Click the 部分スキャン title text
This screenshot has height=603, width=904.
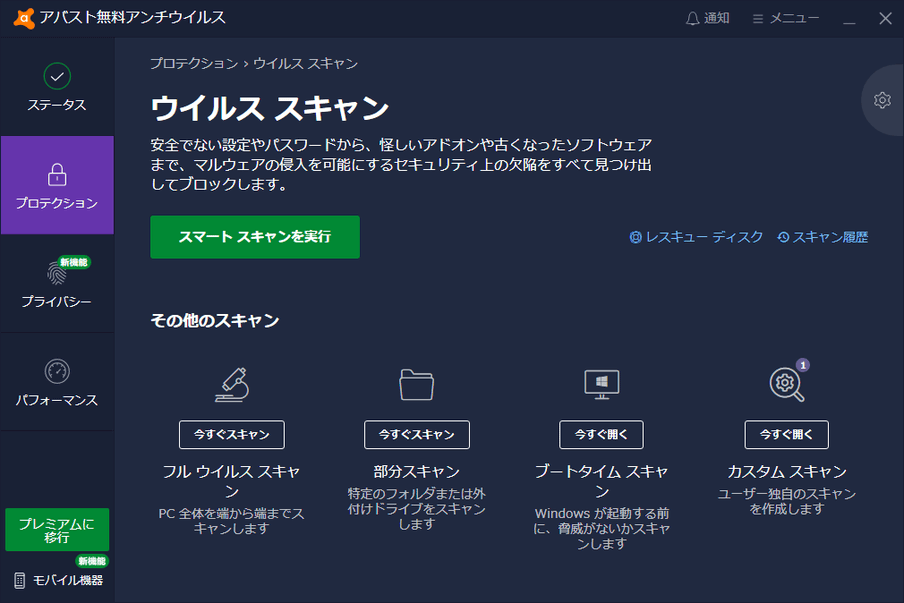click(x=417, y=472)
